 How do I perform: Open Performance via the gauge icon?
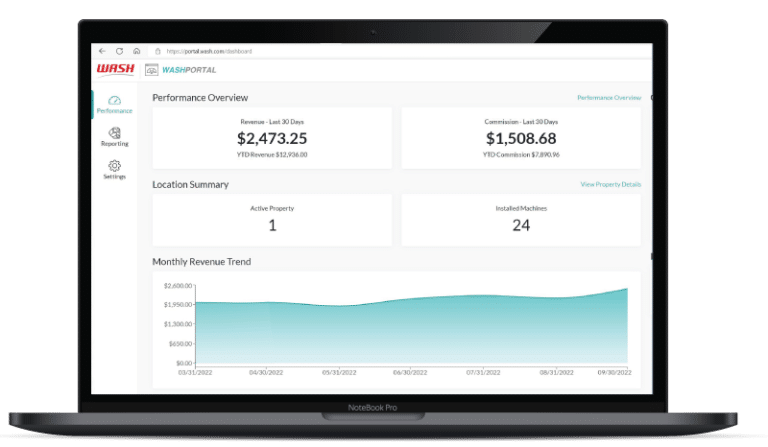pyautogui.click(x=114, y=100)
